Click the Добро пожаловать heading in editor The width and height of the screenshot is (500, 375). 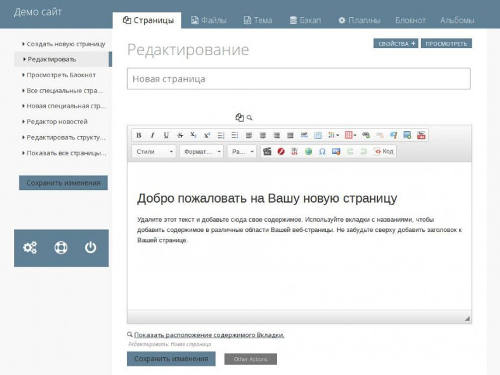click(x=267, y=198)
